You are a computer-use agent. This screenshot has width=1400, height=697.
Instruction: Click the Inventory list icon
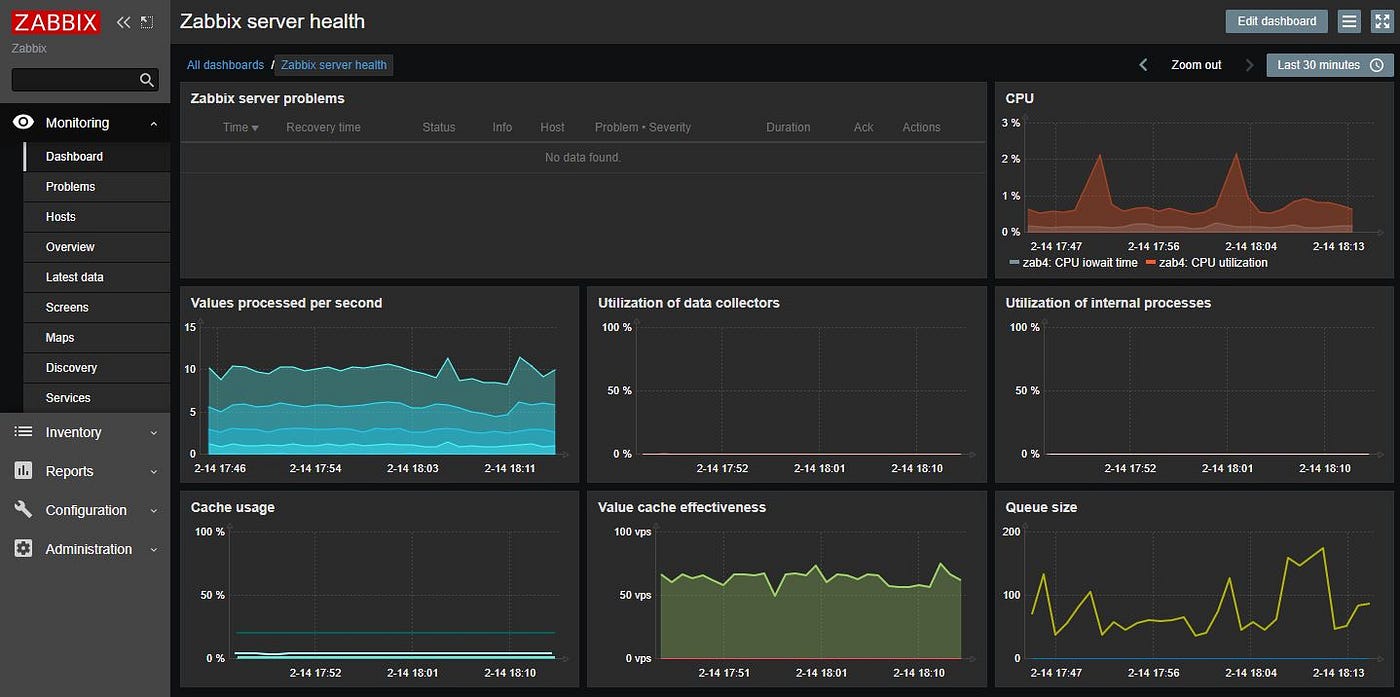click(23, 432)
